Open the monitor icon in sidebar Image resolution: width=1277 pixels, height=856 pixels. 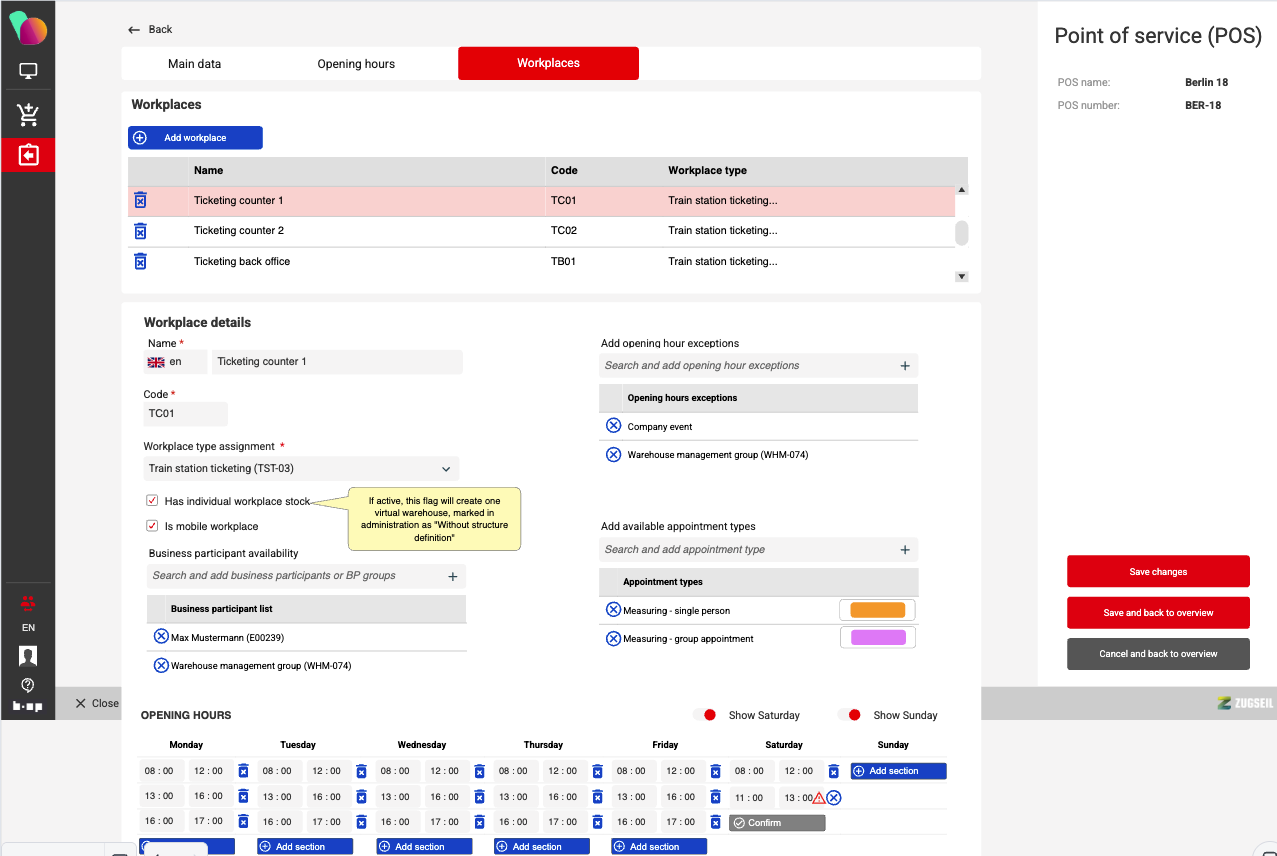point(28,72)
